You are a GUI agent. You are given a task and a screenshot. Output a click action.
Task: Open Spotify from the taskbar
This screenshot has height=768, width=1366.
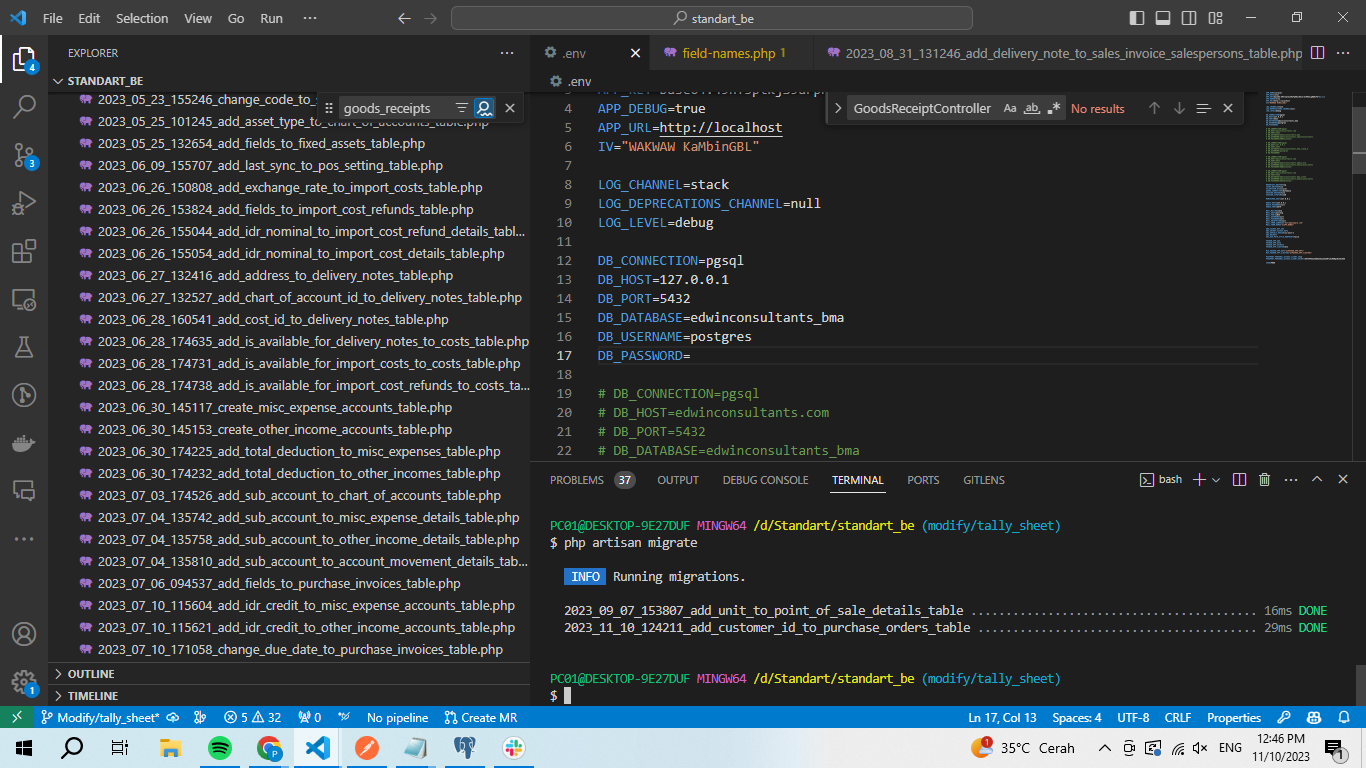pyautogui.click(x=220, y=748)
